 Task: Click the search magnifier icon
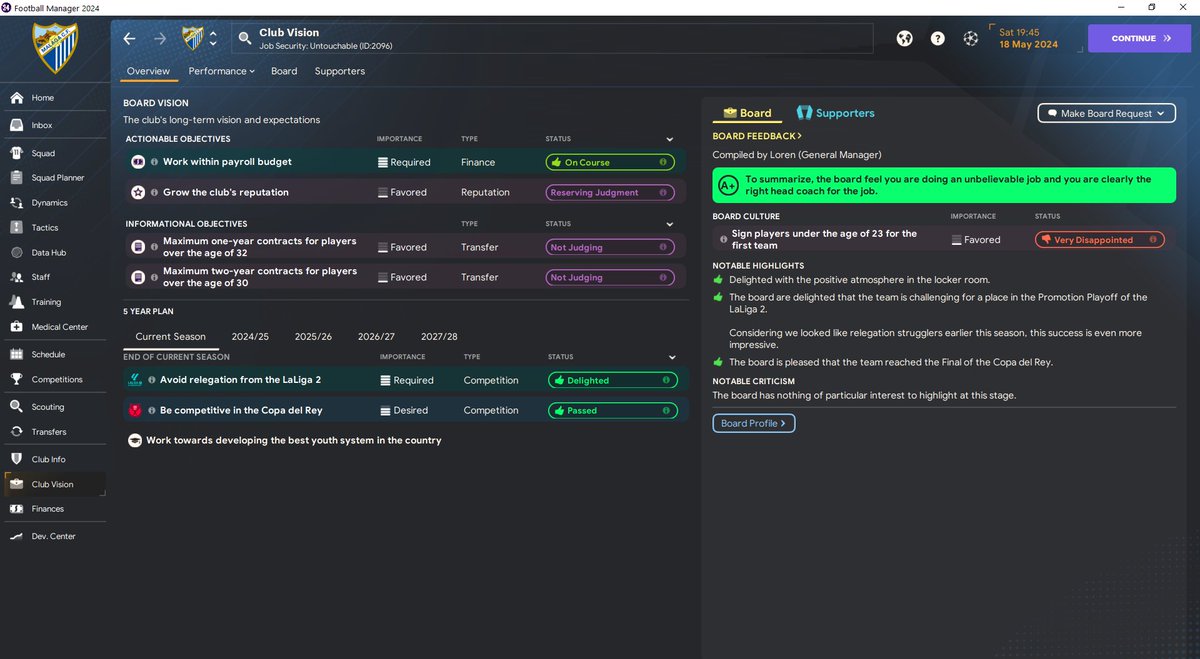click(244, 39)
